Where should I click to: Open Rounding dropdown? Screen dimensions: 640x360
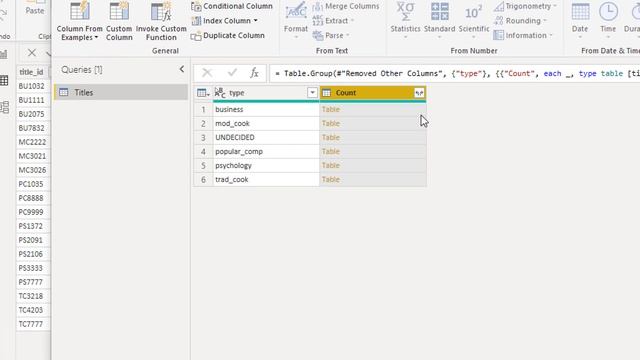[520, 21]
